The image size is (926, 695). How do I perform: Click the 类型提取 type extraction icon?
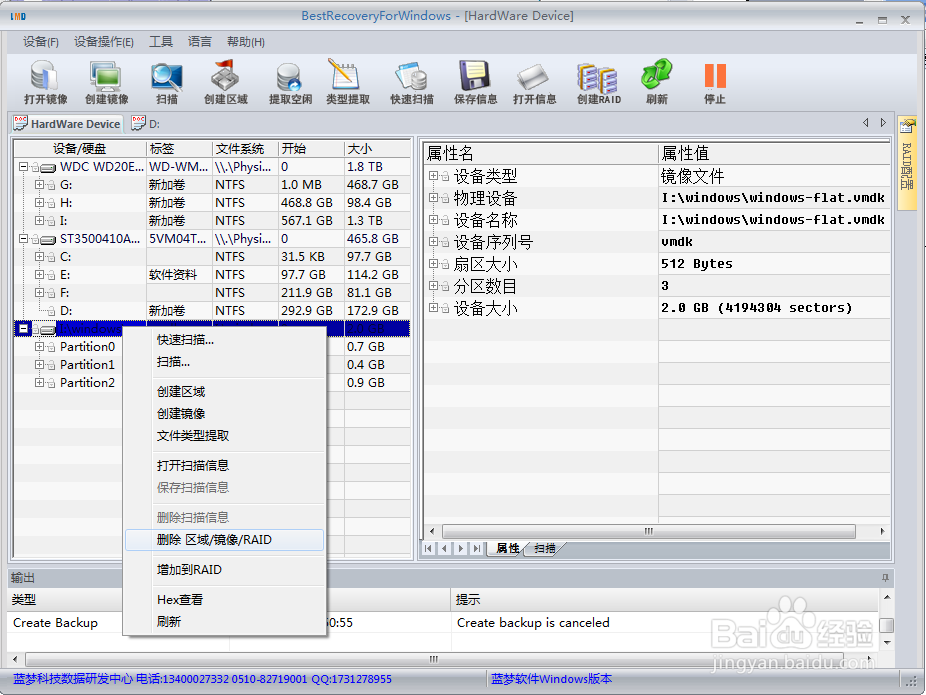347,81
